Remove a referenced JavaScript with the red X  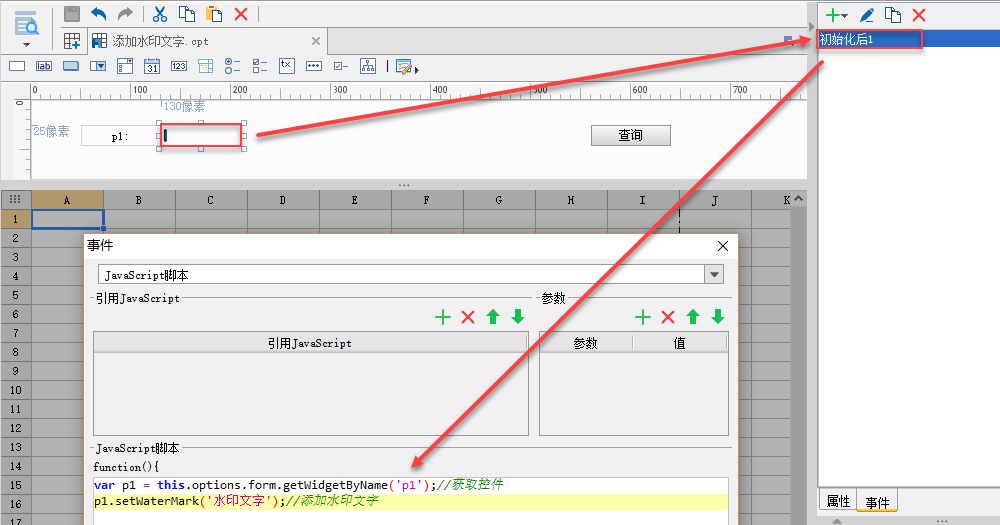coord(468,317)
